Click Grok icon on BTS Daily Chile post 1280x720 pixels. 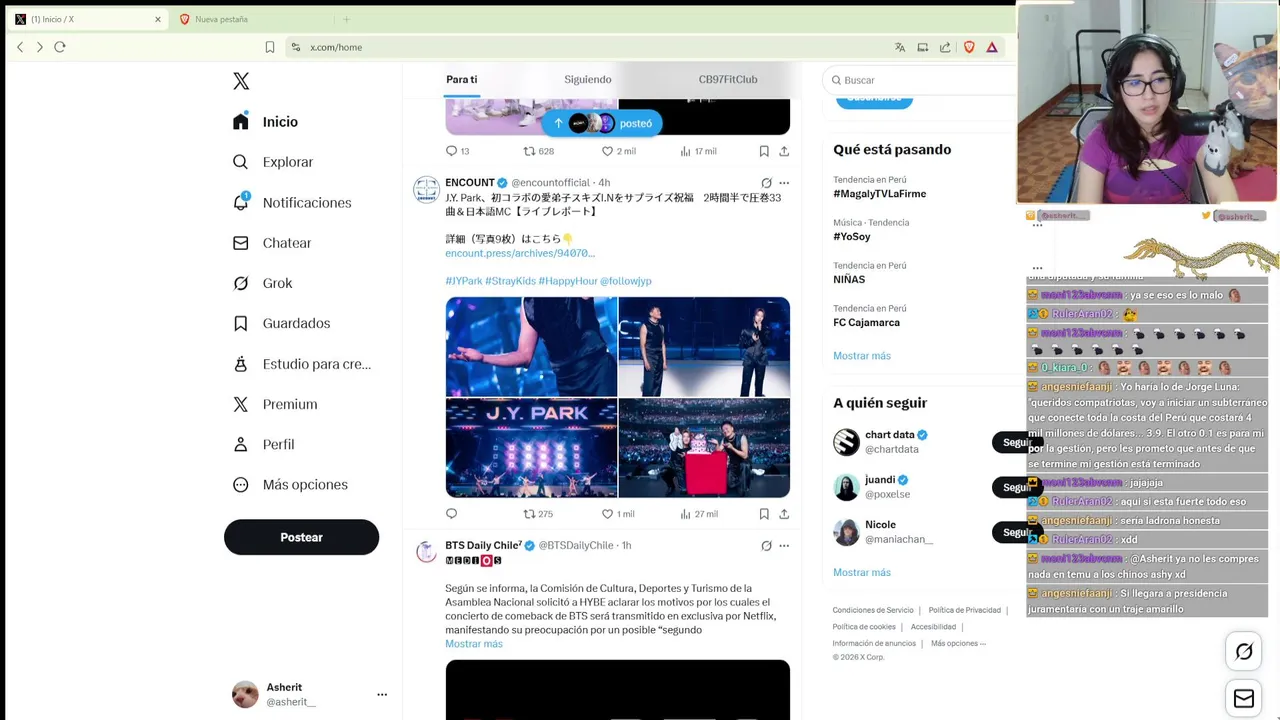[766, 546]
